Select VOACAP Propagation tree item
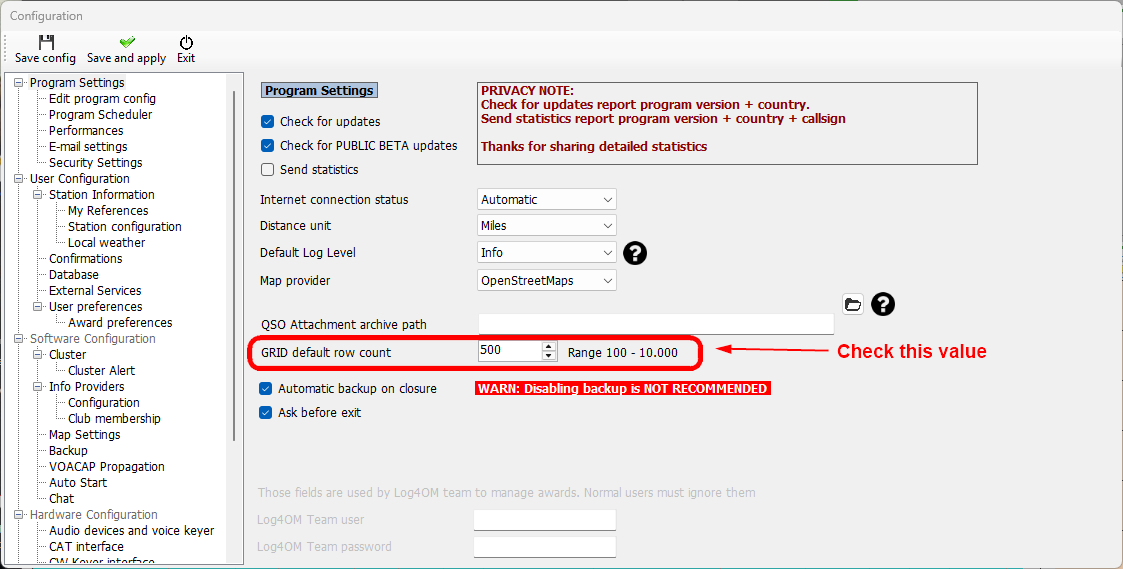Image resolution: width=1123 pixels, height=569 pixels. point(107,467)
